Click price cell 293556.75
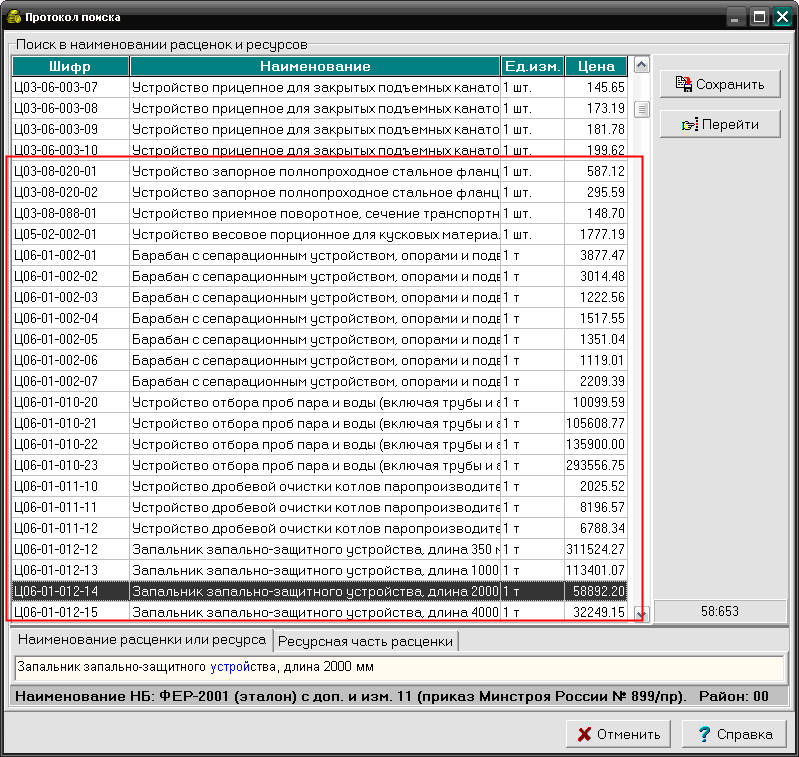 click(596, 466)
